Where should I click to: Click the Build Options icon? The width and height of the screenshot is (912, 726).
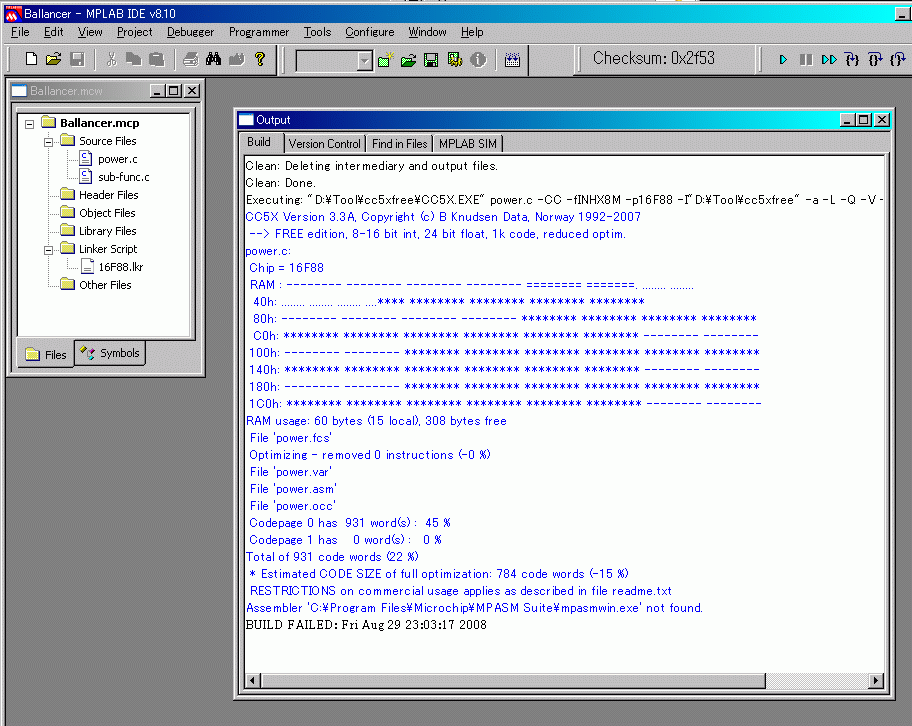454,59
